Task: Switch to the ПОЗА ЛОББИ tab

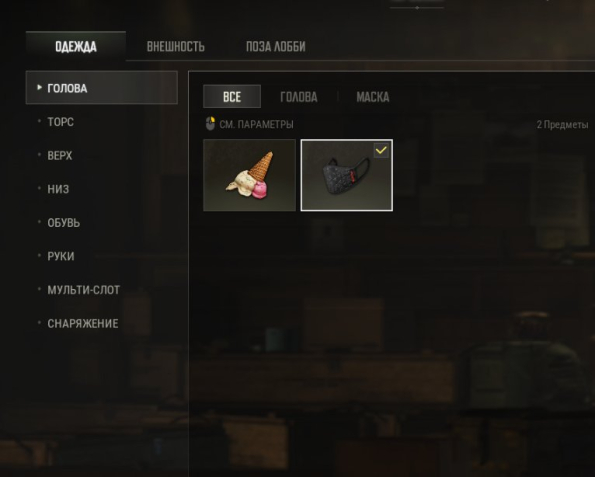Action: (276, 46)
